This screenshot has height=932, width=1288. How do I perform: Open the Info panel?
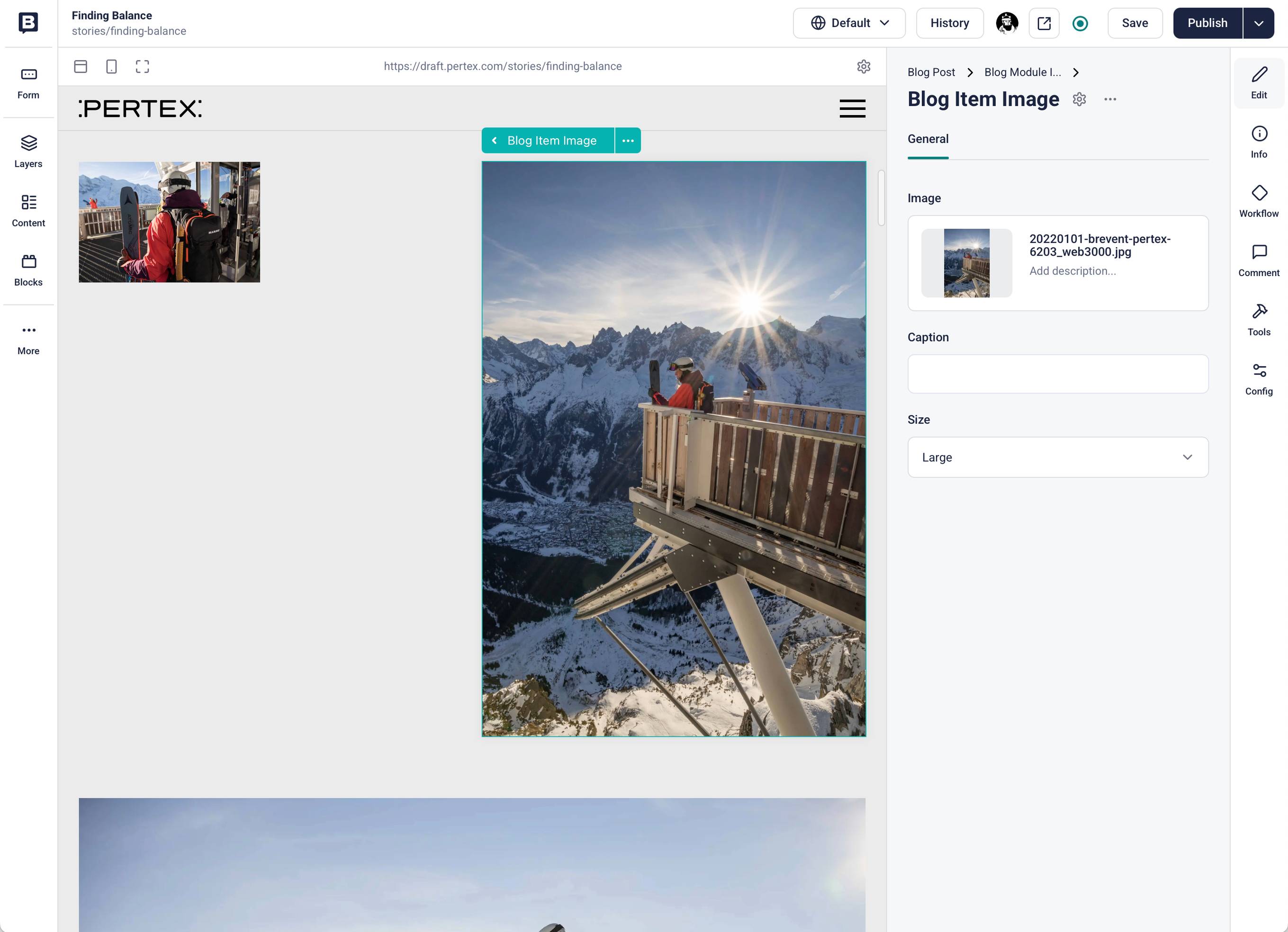coord(1259,142)
